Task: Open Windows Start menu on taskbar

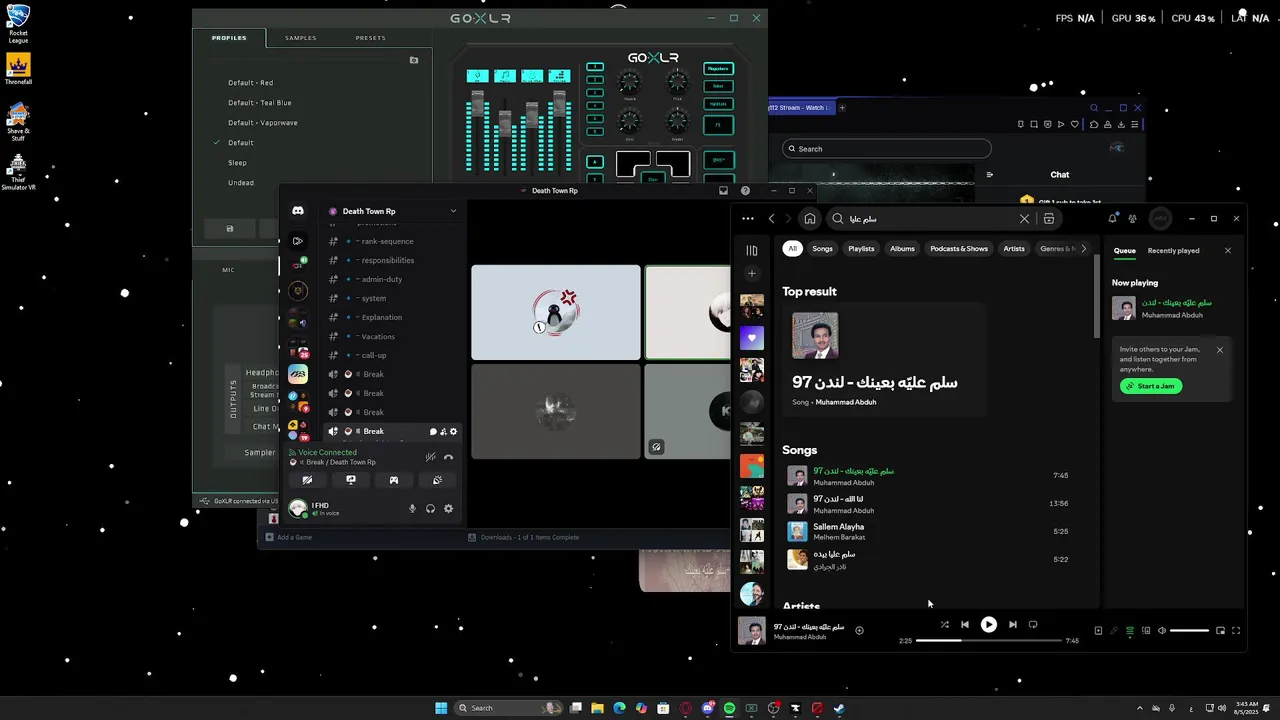Action: [x=441, y=708]
